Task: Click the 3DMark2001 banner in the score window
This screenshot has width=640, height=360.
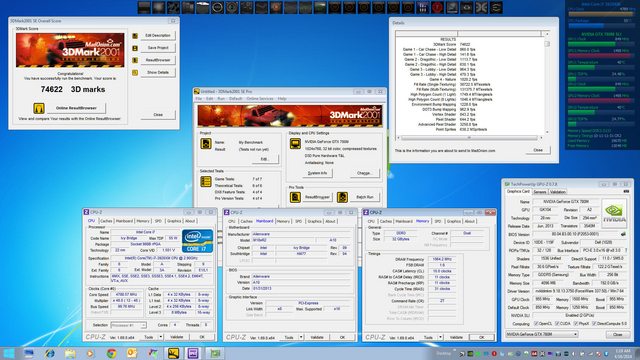Action: click(70, 50)
